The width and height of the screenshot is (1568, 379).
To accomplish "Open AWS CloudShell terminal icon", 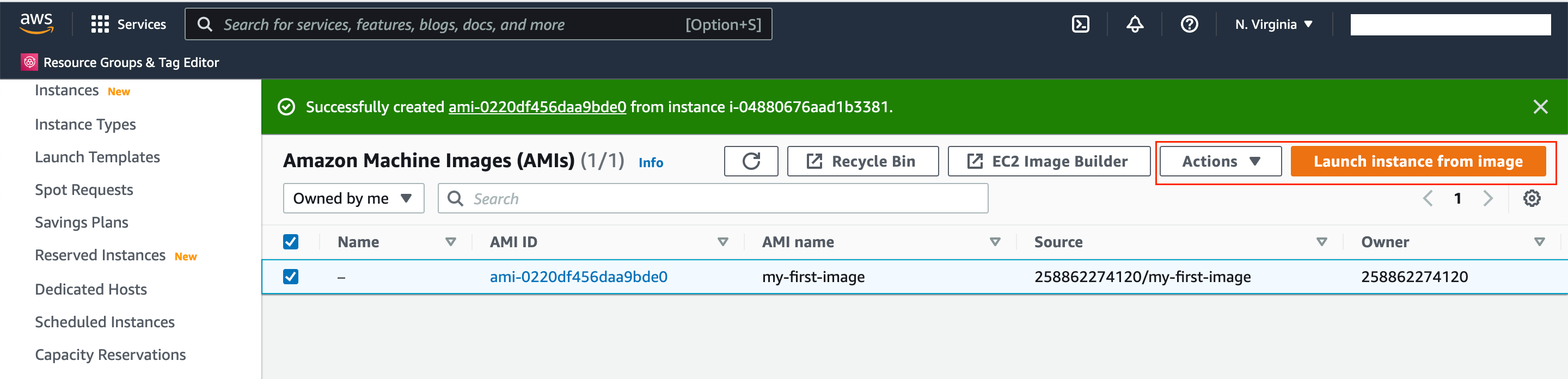I will pyautogui.click(x=1080, y=25).
